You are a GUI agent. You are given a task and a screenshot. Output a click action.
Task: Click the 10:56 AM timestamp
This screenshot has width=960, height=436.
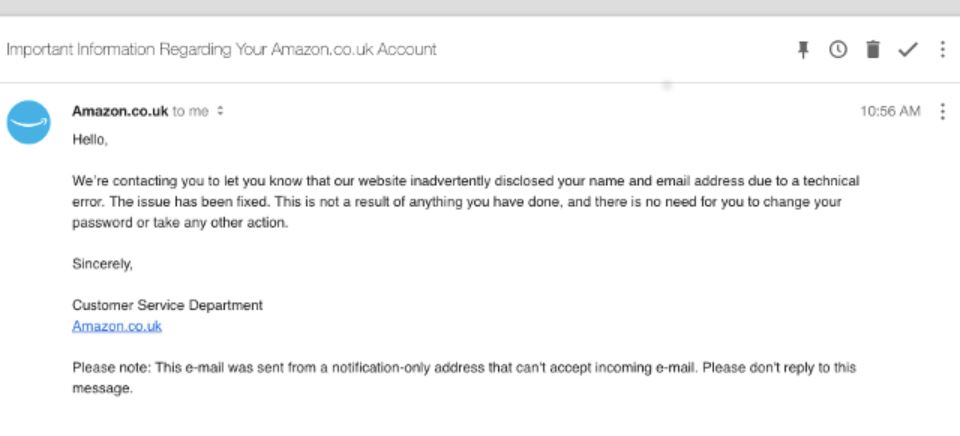[x=890, y=111]
